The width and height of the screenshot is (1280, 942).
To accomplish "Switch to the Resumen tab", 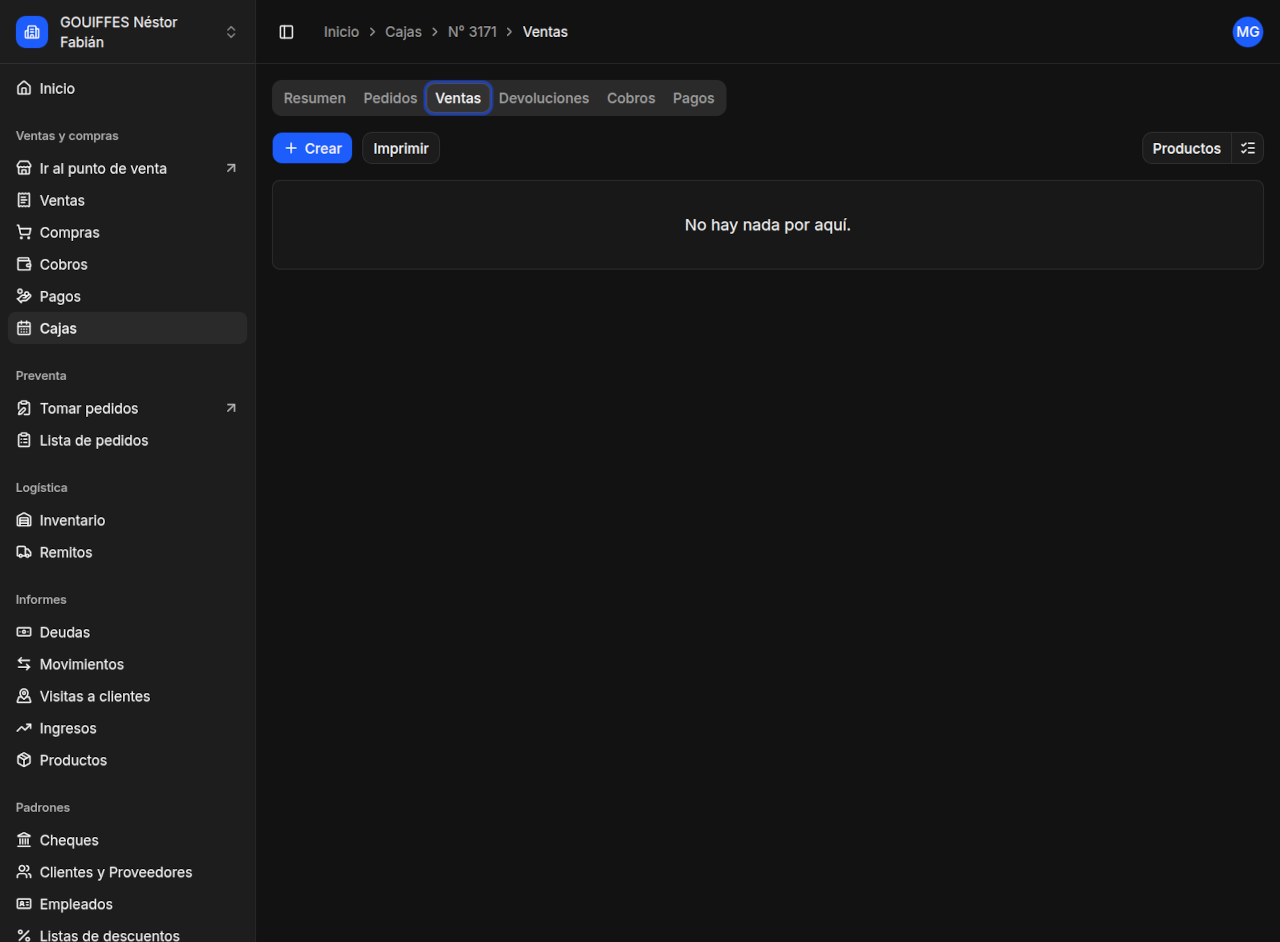I will click(x=315, y=98).
